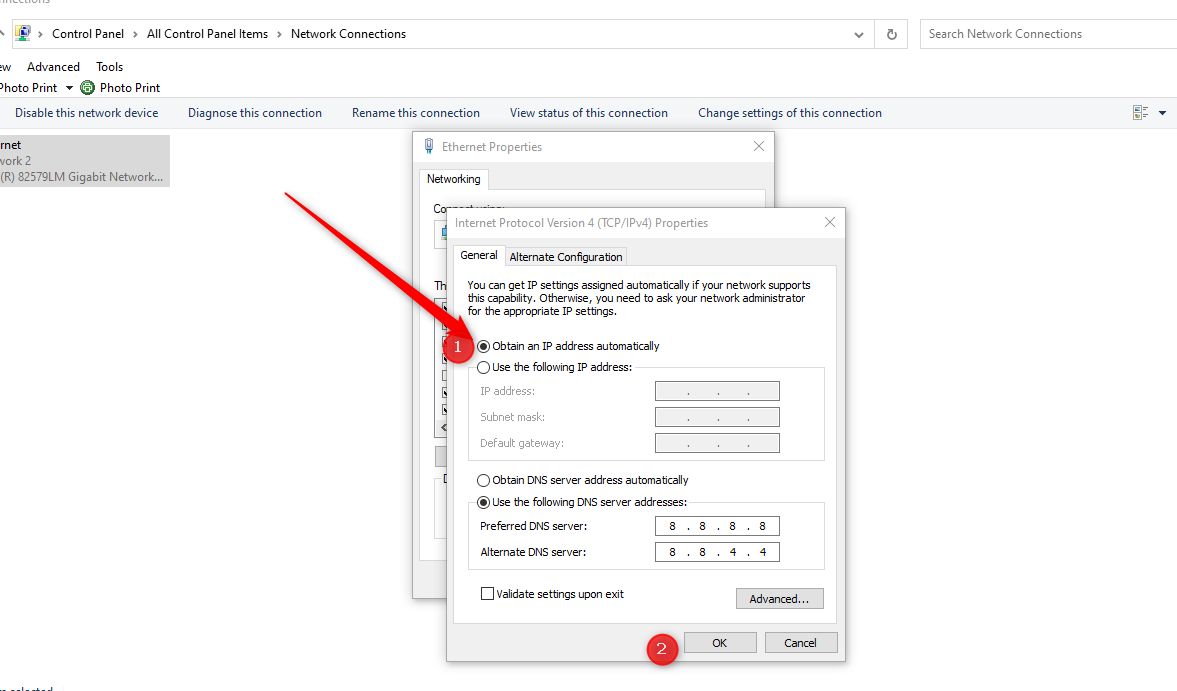Screen dimensions: 1177x691
Task: Select 'Obtain DNS server address automatically'
Action: tap(484, 481)
